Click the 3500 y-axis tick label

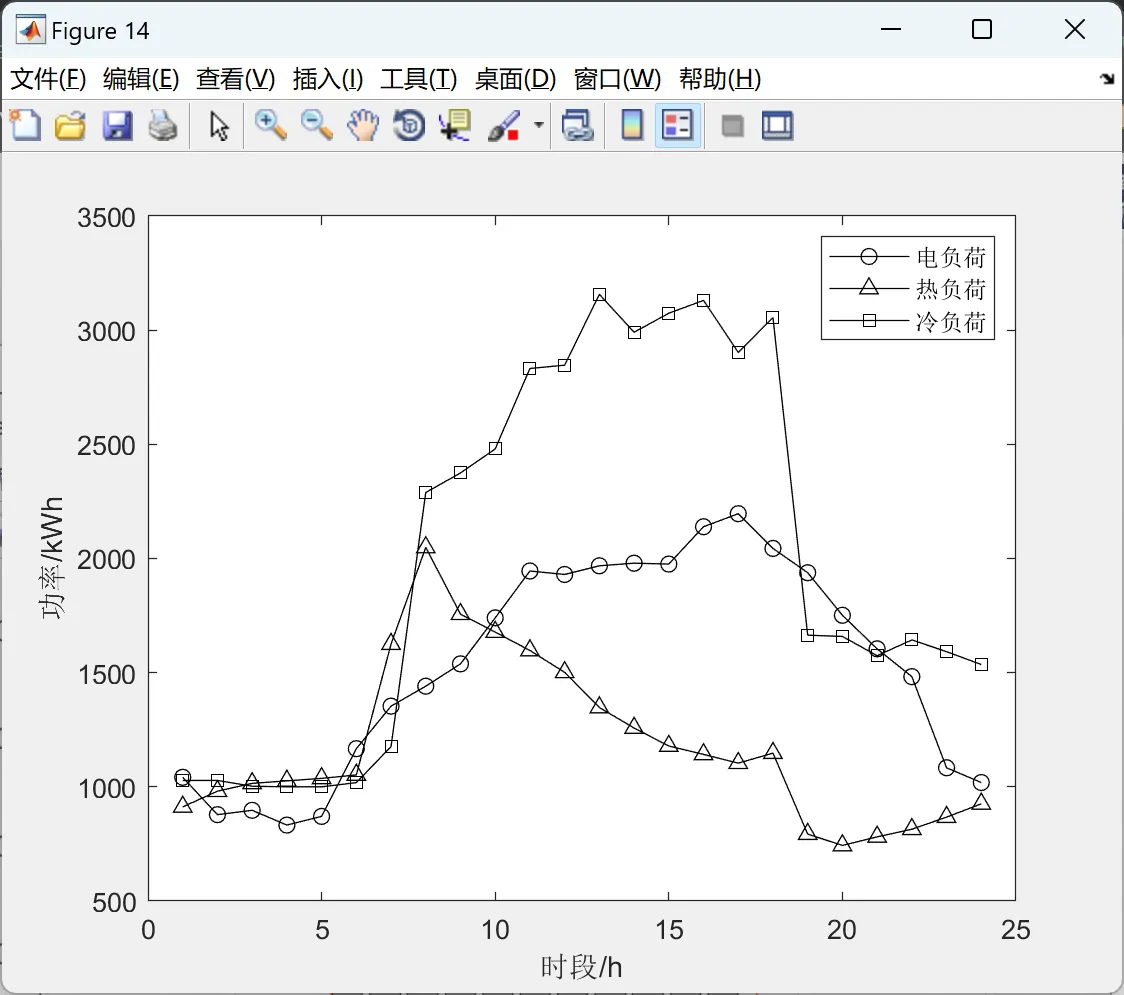point(106,218)
